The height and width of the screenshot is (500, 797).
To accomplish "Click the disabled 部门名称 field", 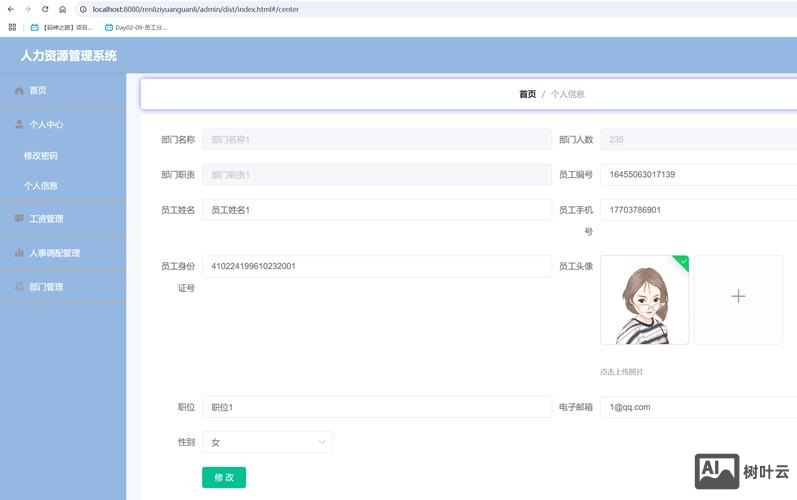I will tap(377, 139).
